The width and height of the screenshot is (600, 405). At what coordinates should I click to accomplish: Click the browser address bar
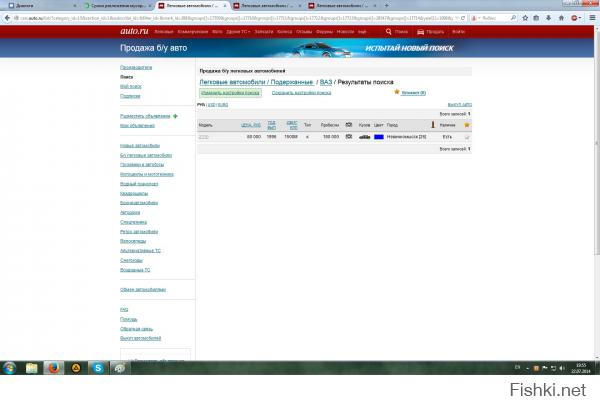pyautogui.click(x=250, y=18)
